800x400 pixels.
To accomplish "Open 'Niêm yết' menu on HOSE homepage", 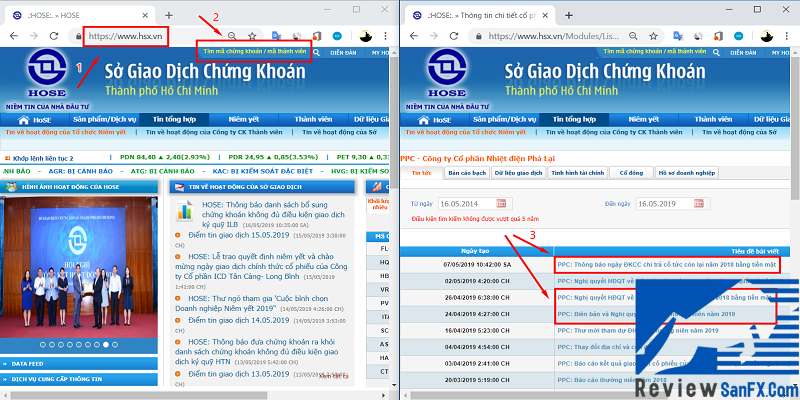I will (244, 119).
